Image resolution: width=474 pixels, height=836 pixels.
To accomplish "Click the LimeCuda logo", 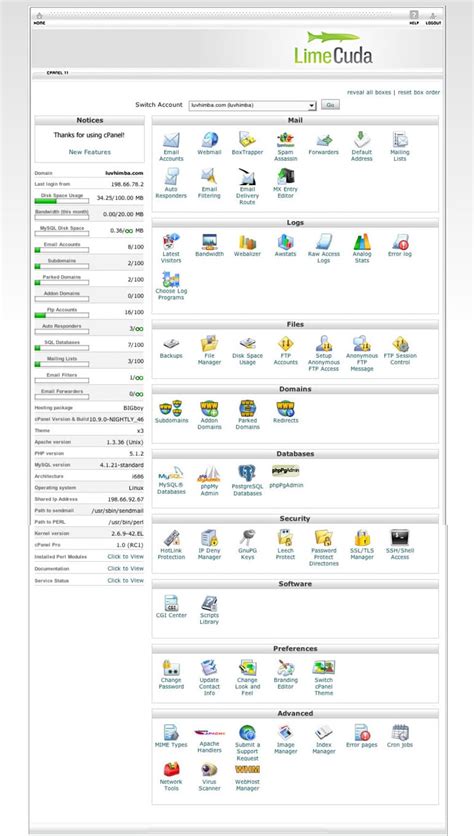I will pos(333,48).
